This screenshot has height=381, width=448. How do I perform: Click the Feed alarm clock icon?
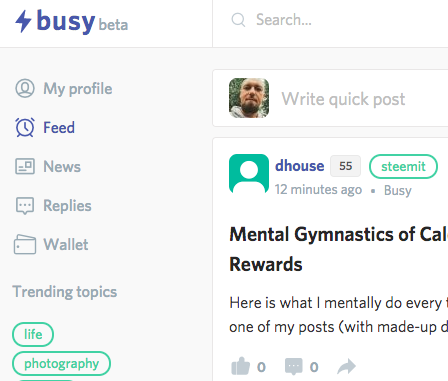[25, 127]
